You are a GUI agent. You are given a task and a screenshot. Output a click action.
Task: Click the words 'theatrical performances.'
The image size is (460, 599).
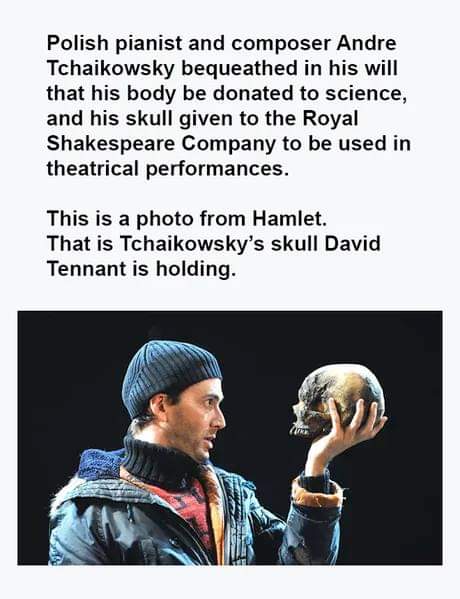(x=168, y=169)
